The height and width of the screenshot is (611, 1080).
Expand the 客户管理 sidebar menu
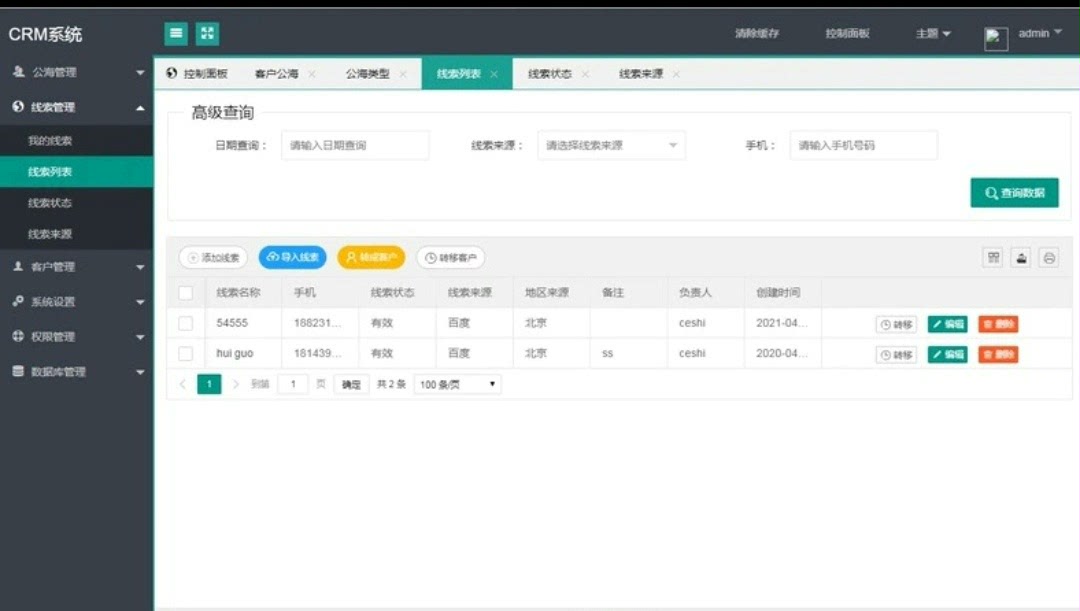77,267
